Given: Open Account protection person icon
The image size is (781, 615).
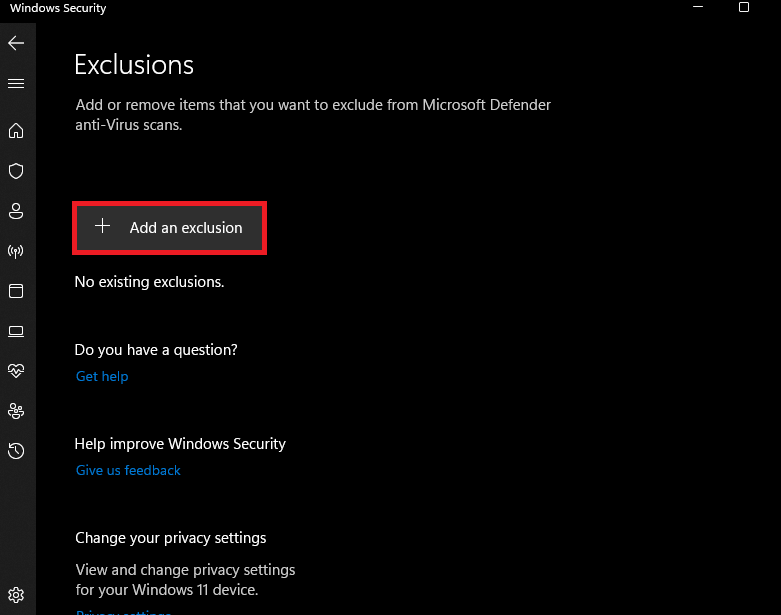Looking at the screenshot, I should tap(16, 211).
